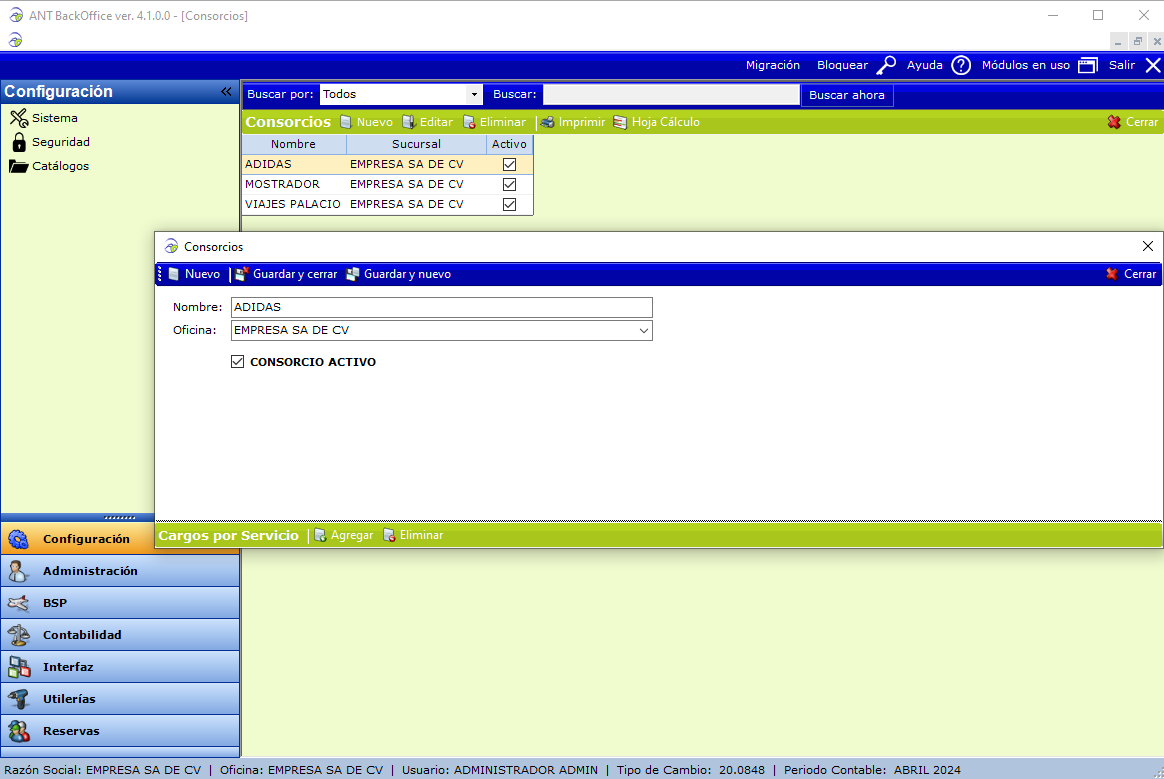This screenshot has height=779, width=1164.
Task: Collapse the Configuración side panel
Action: click(x=226, y=91)
